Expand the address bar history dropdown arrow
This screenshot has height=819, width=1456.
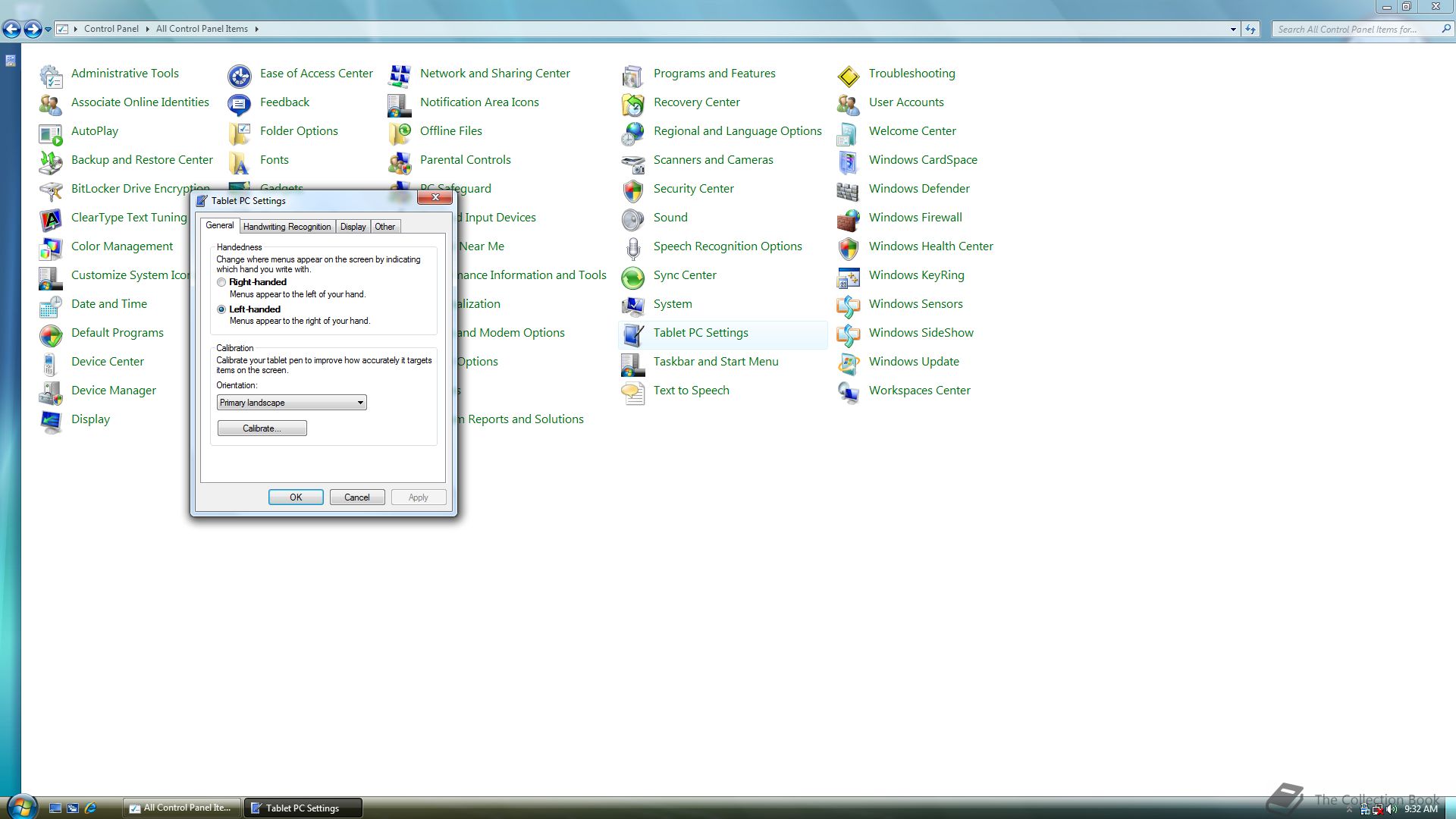point(1233,30)
